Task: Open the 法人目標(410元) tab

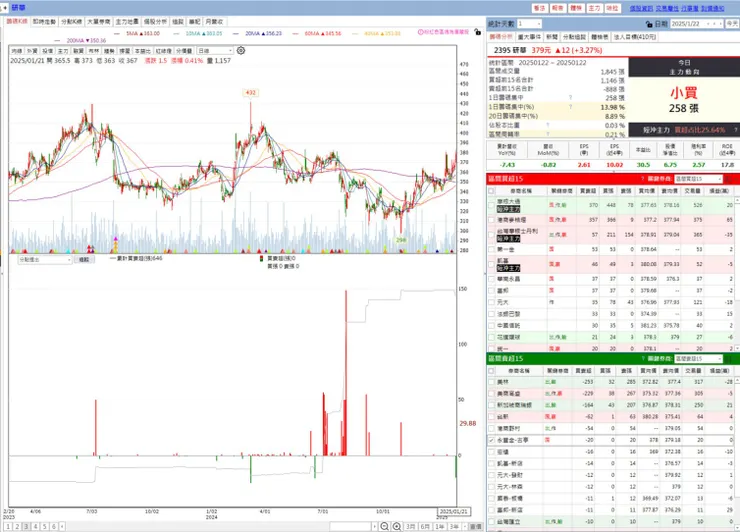Action: (635, 37)
